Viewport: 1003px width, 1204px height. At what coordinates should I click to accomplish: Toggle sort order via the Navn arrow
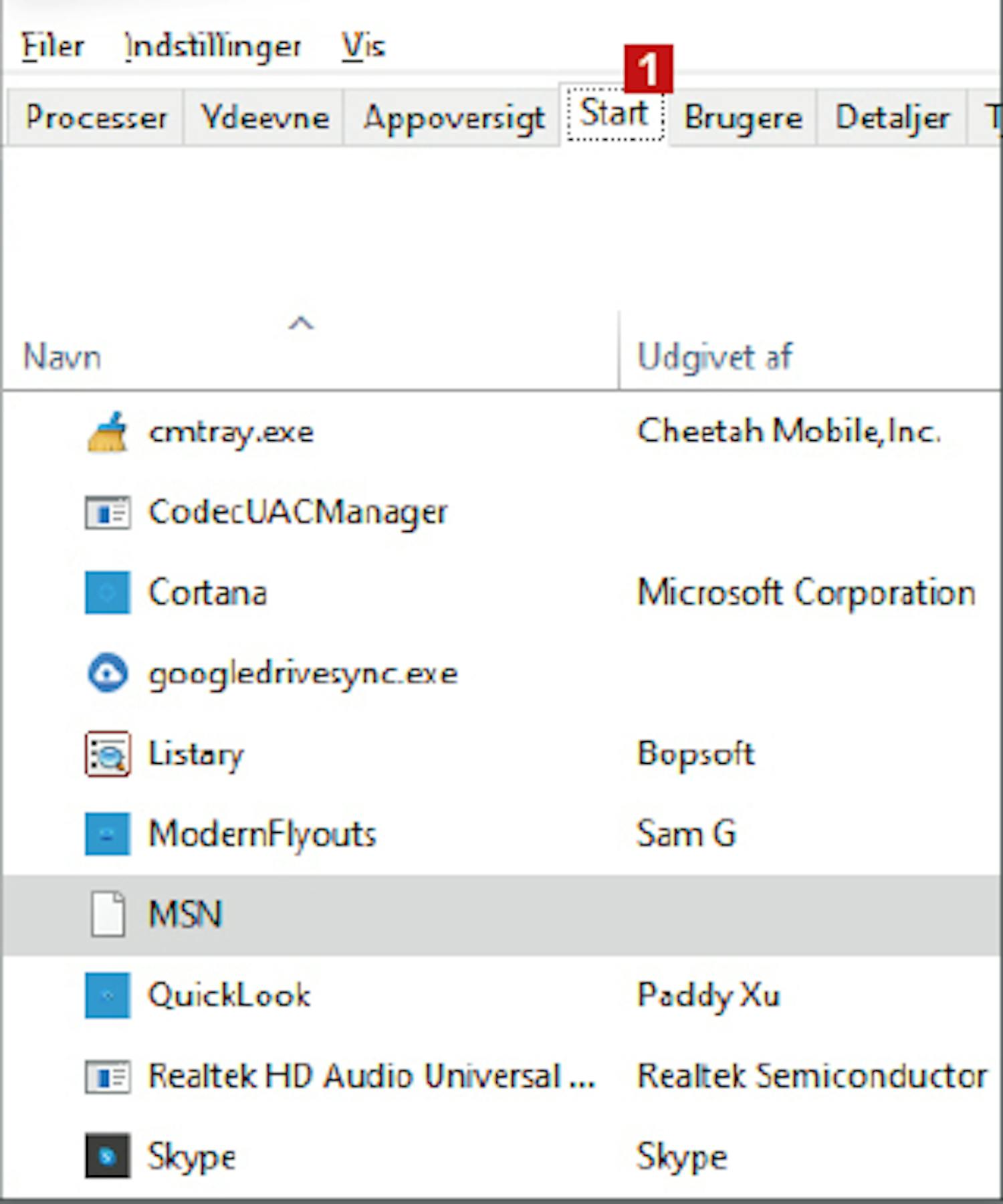pos(301,324)
